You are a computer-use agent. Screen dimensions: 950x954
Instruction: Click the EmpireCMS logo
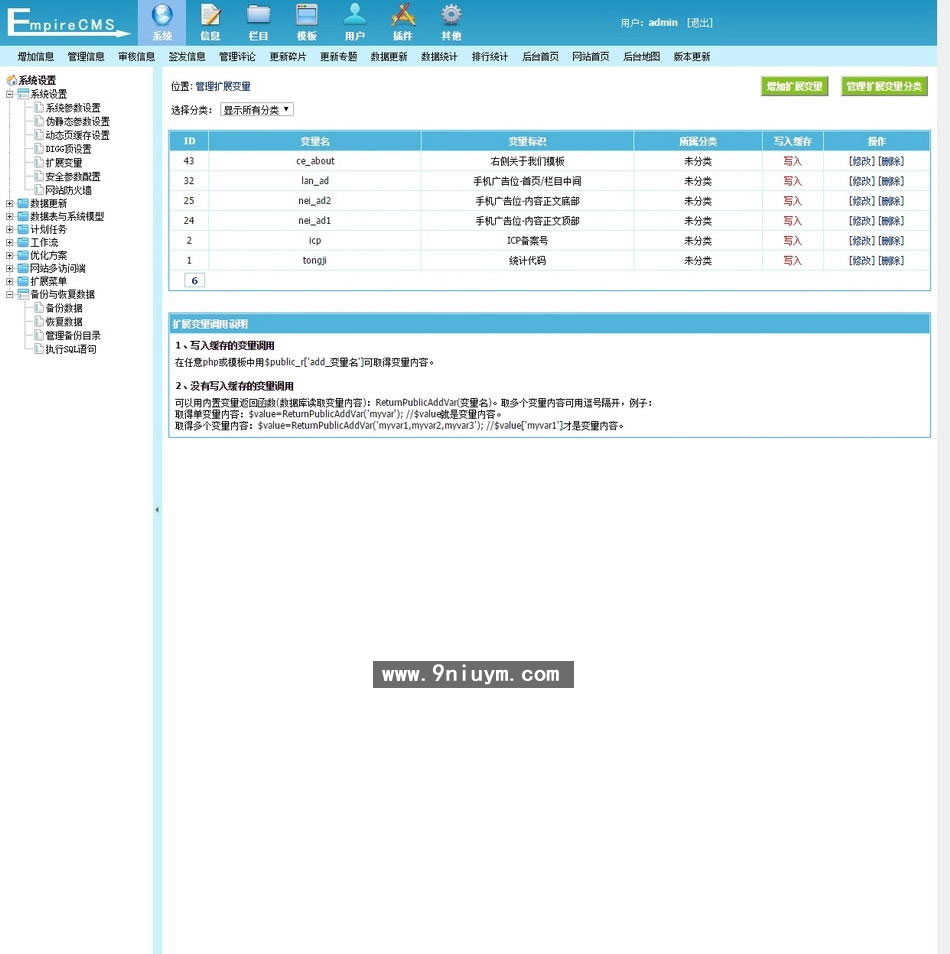(65, 22)
